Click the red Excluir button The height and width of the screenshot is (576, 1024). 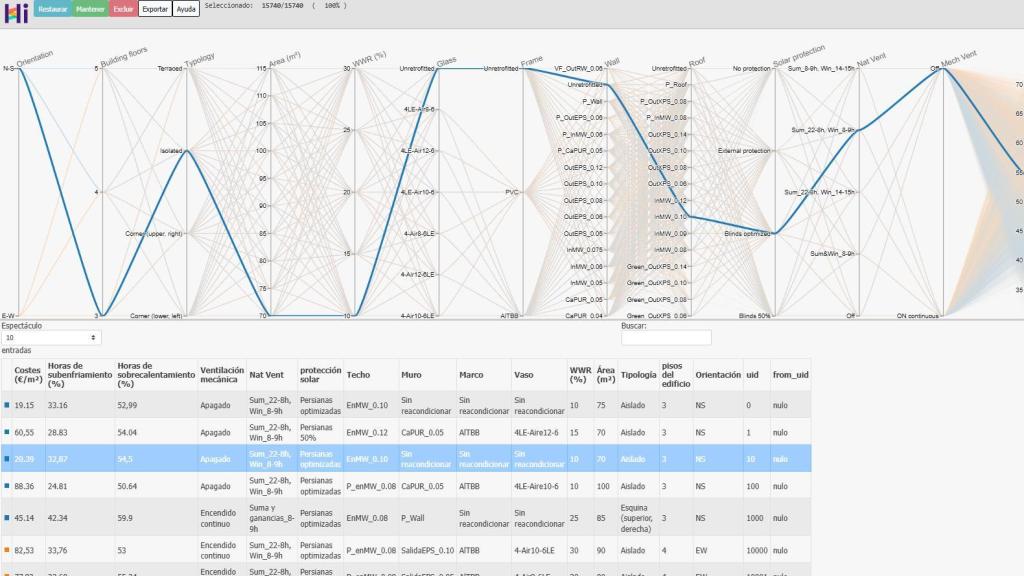click(x=123, y=8)
